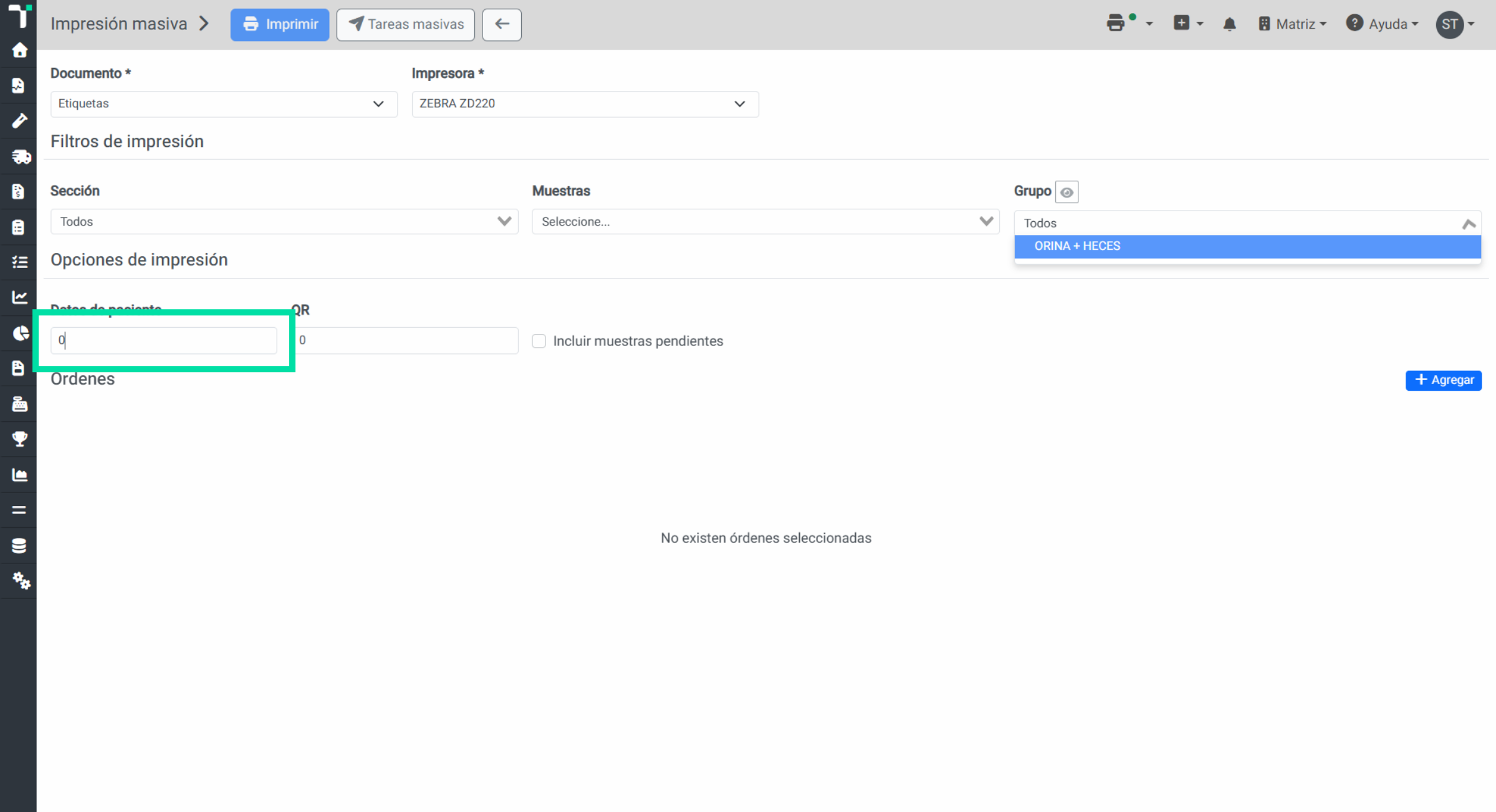Screen dimensions: 1496x812
Task: Expand the Muestras Seleccione dropdown
Action: 765,222
